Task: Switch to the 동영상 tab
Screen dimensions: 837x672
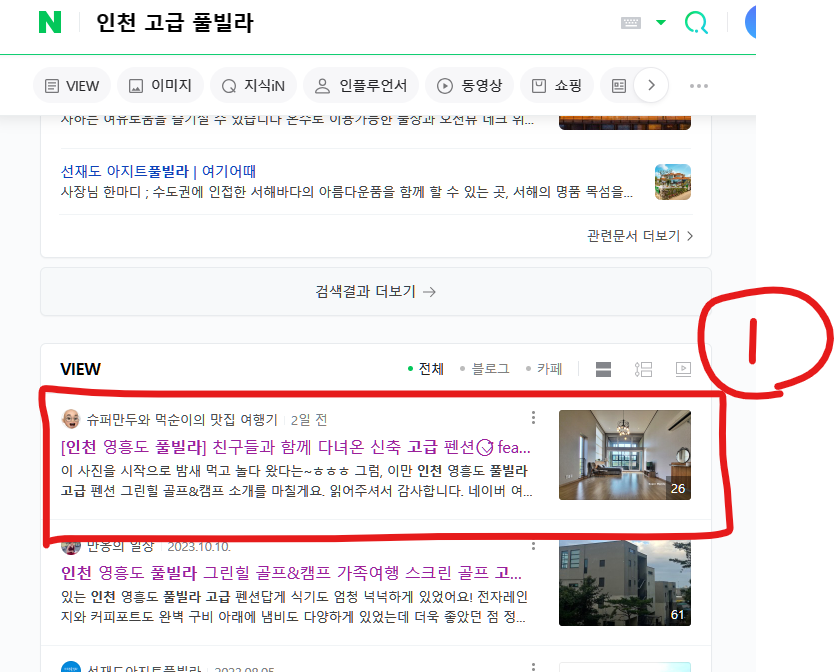Action: click(469, 85)
